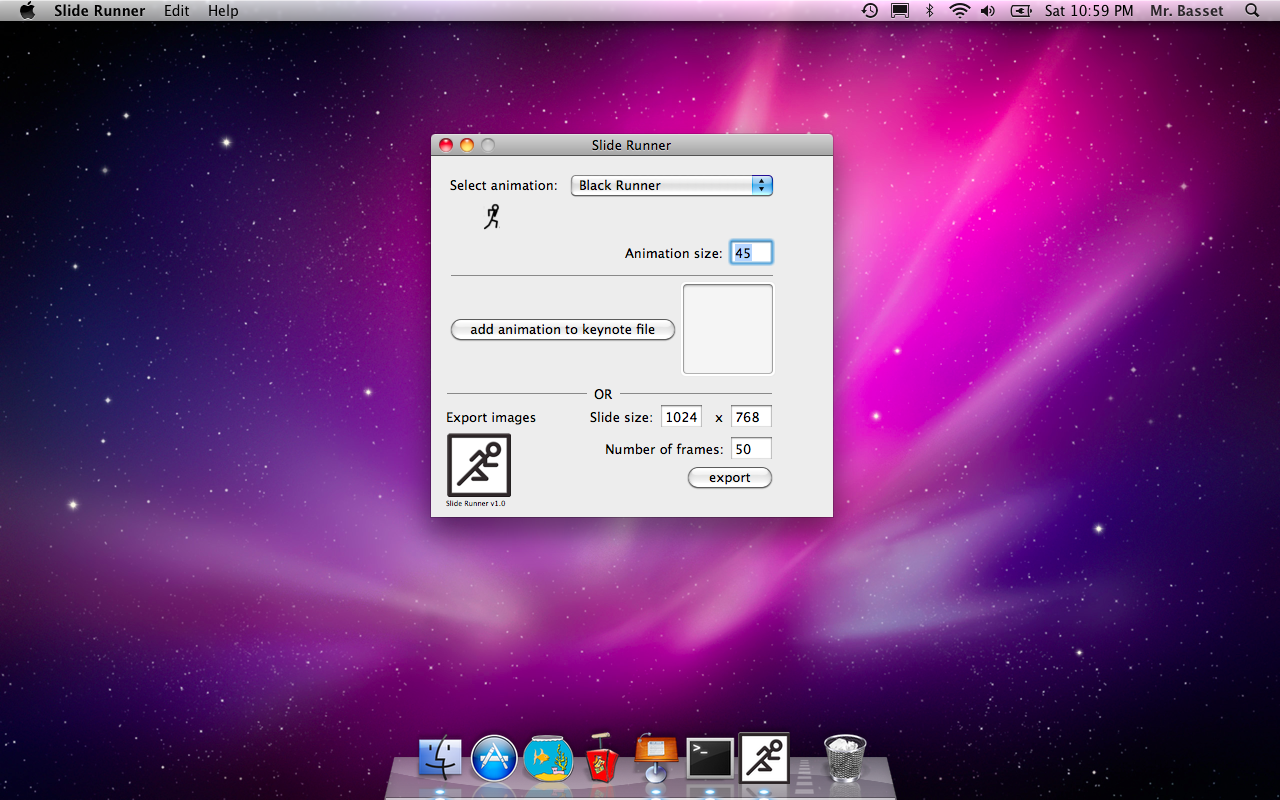Open the Time Machine menu bar icon

[x=870, y=11]
